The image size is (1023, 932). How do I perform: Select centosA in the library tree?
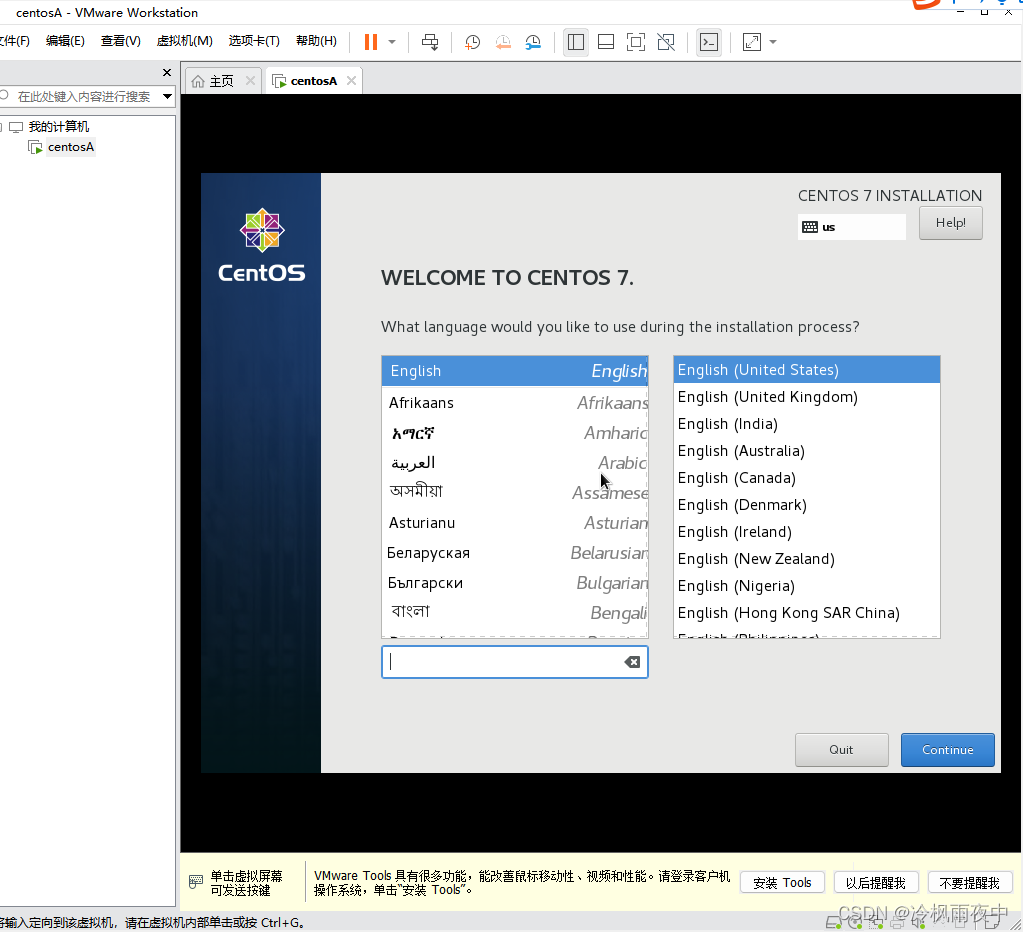70,147
